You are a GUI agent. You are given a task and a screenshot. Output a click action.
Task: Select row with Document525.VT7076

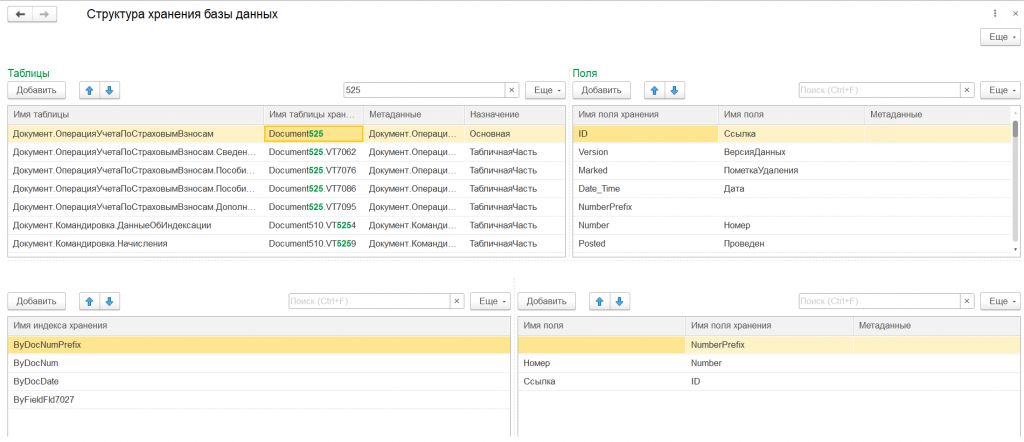287,170
